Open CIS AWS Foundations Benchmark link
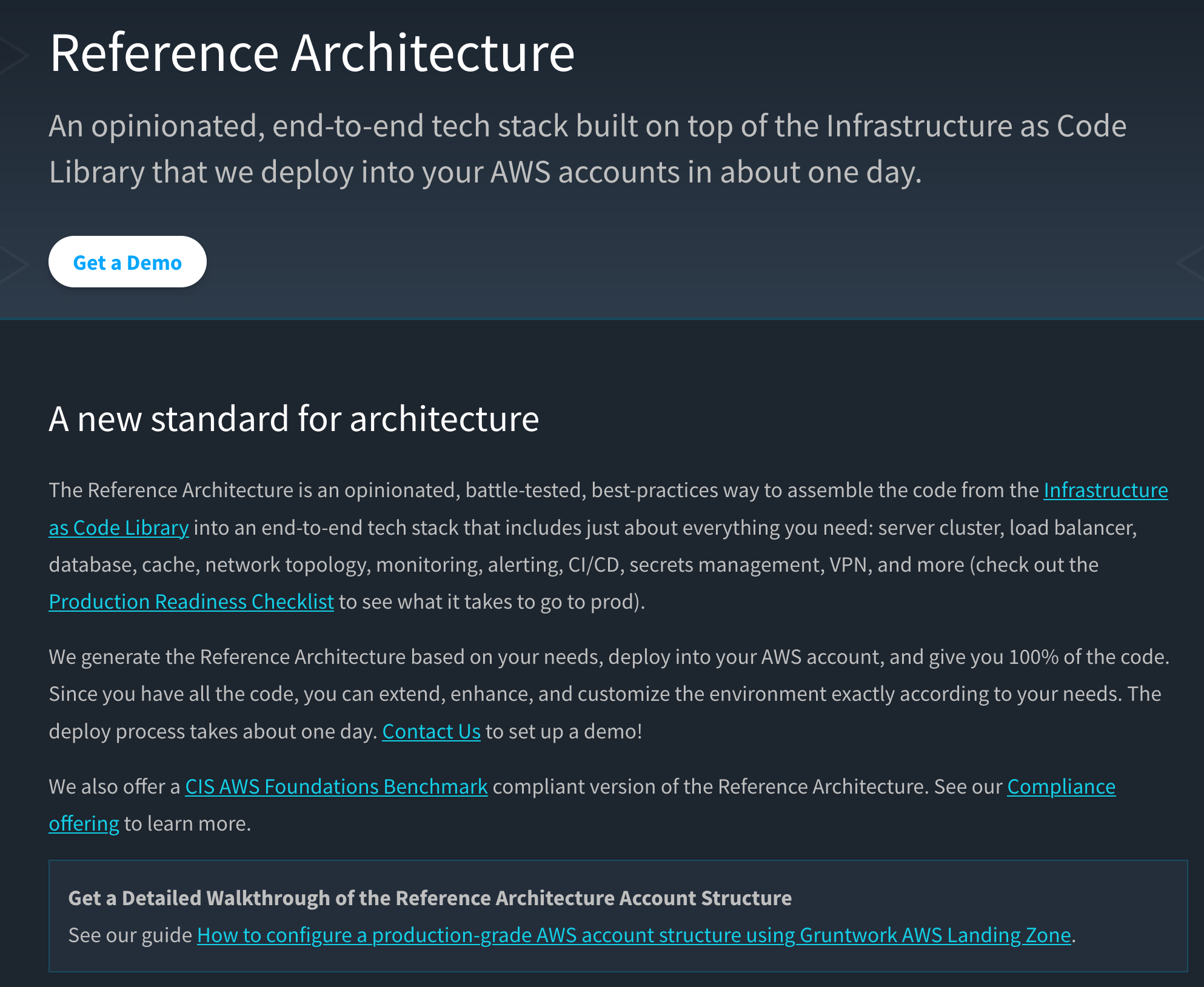1204x987 pixels. [336, 786]
